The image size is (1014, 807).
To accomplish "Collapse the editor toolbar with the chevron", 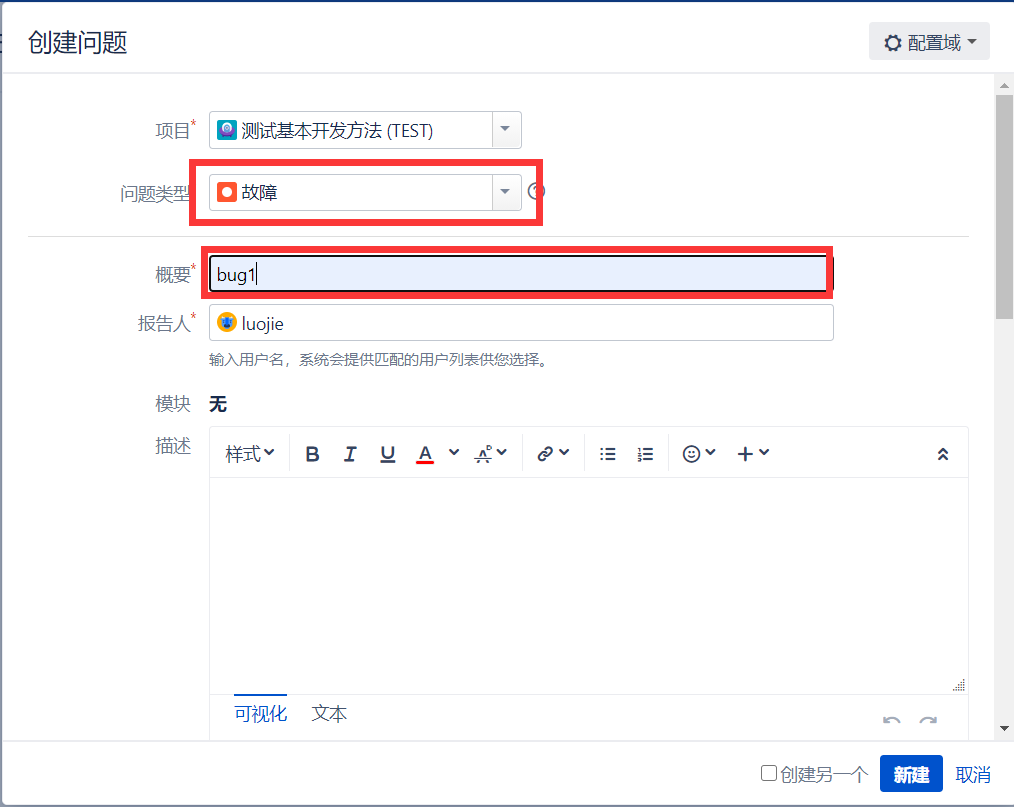I will point(942,453).
